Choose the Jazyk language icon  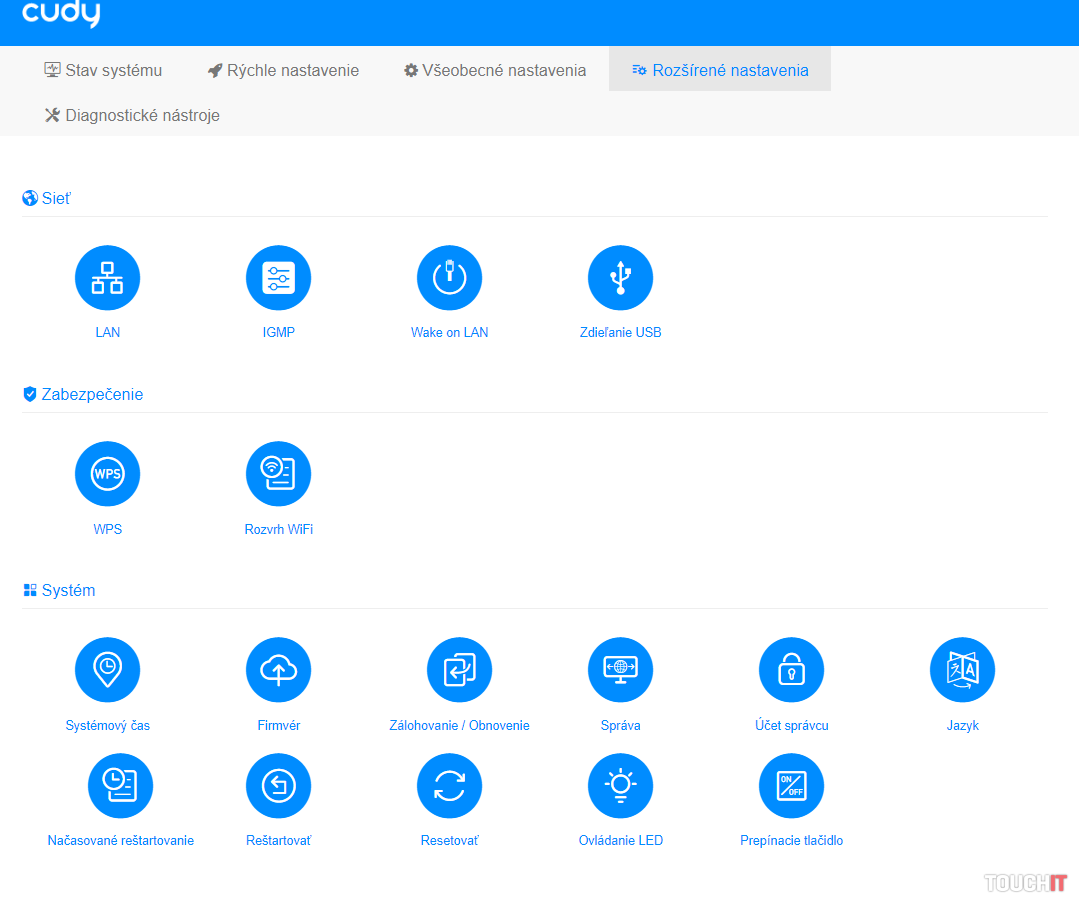coord(962,670)
